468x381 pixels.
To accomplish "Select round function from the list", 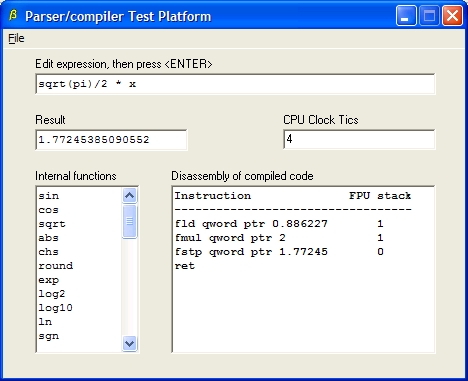I will [56, 266].
